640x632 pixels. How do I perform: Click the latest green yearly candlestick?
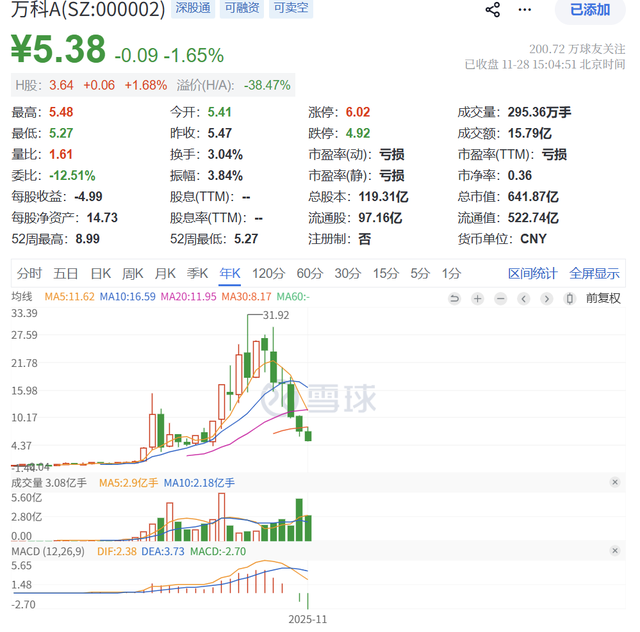(308, 435)
